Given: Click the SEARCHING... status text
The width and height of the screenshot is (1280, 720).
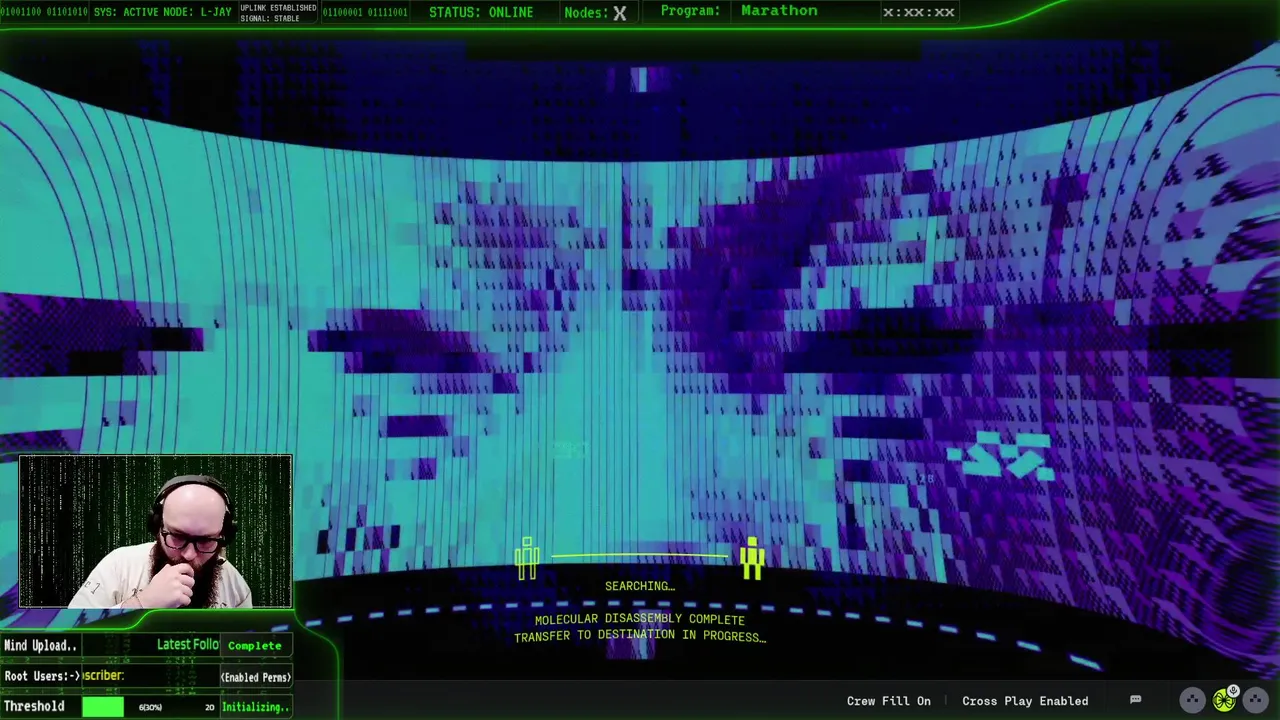Looking at the screenshot, I should click(x=640, y=586).
